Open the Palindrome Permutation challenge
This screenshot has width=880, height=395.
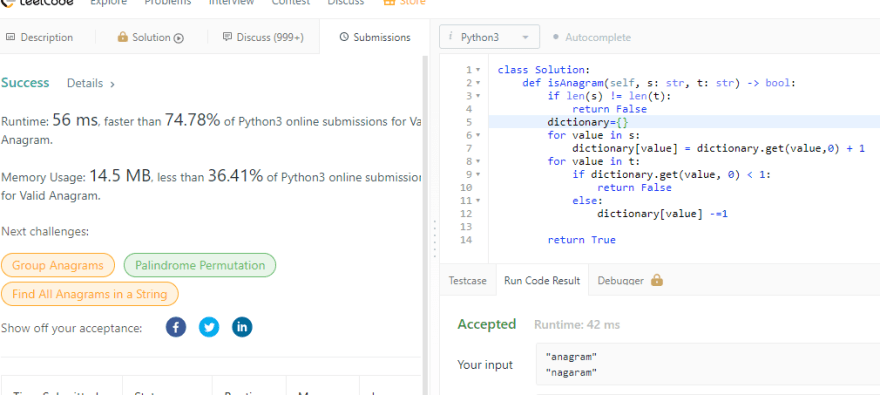200,265
